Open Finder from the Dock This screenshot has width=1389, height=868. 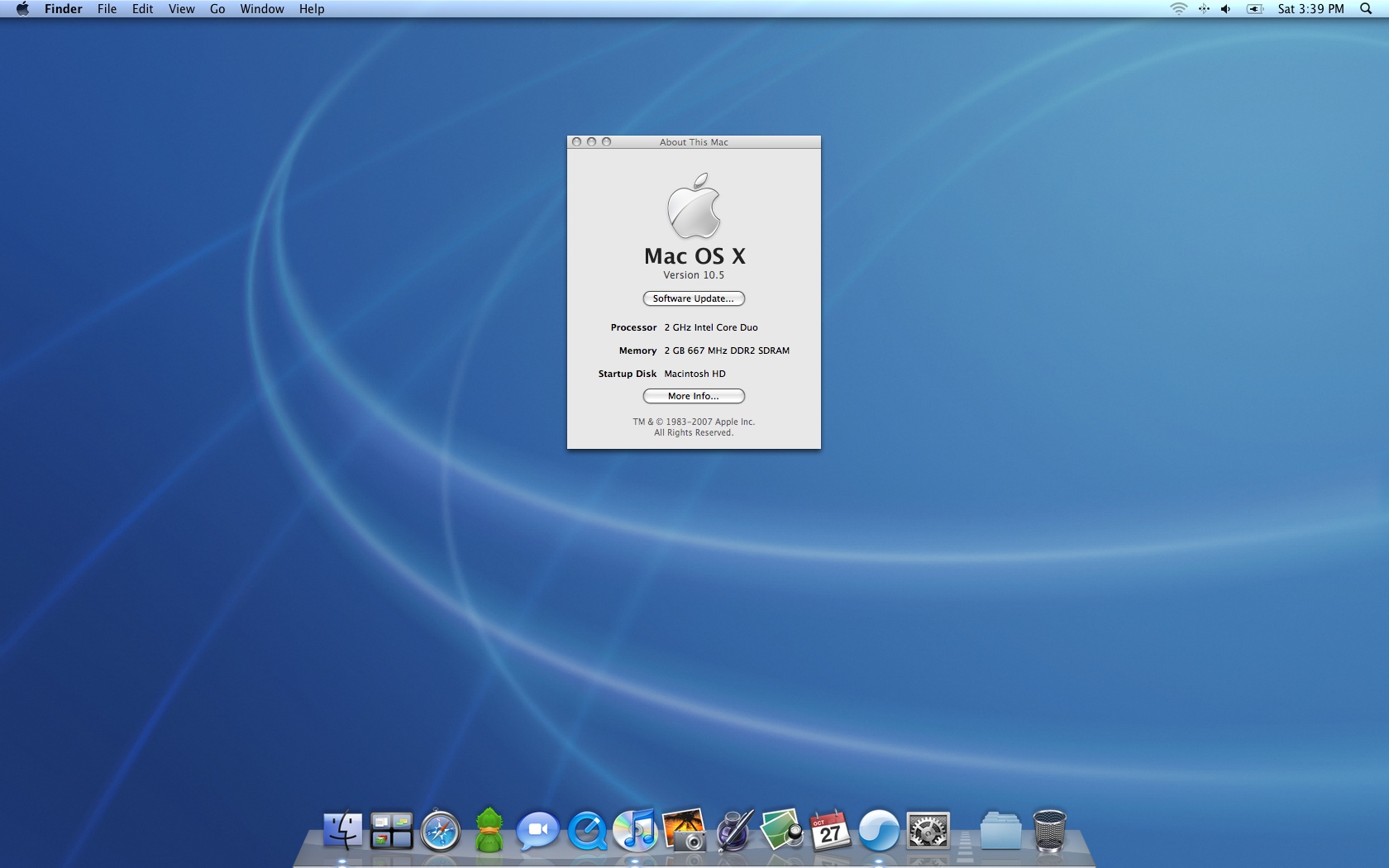[342, 830]
